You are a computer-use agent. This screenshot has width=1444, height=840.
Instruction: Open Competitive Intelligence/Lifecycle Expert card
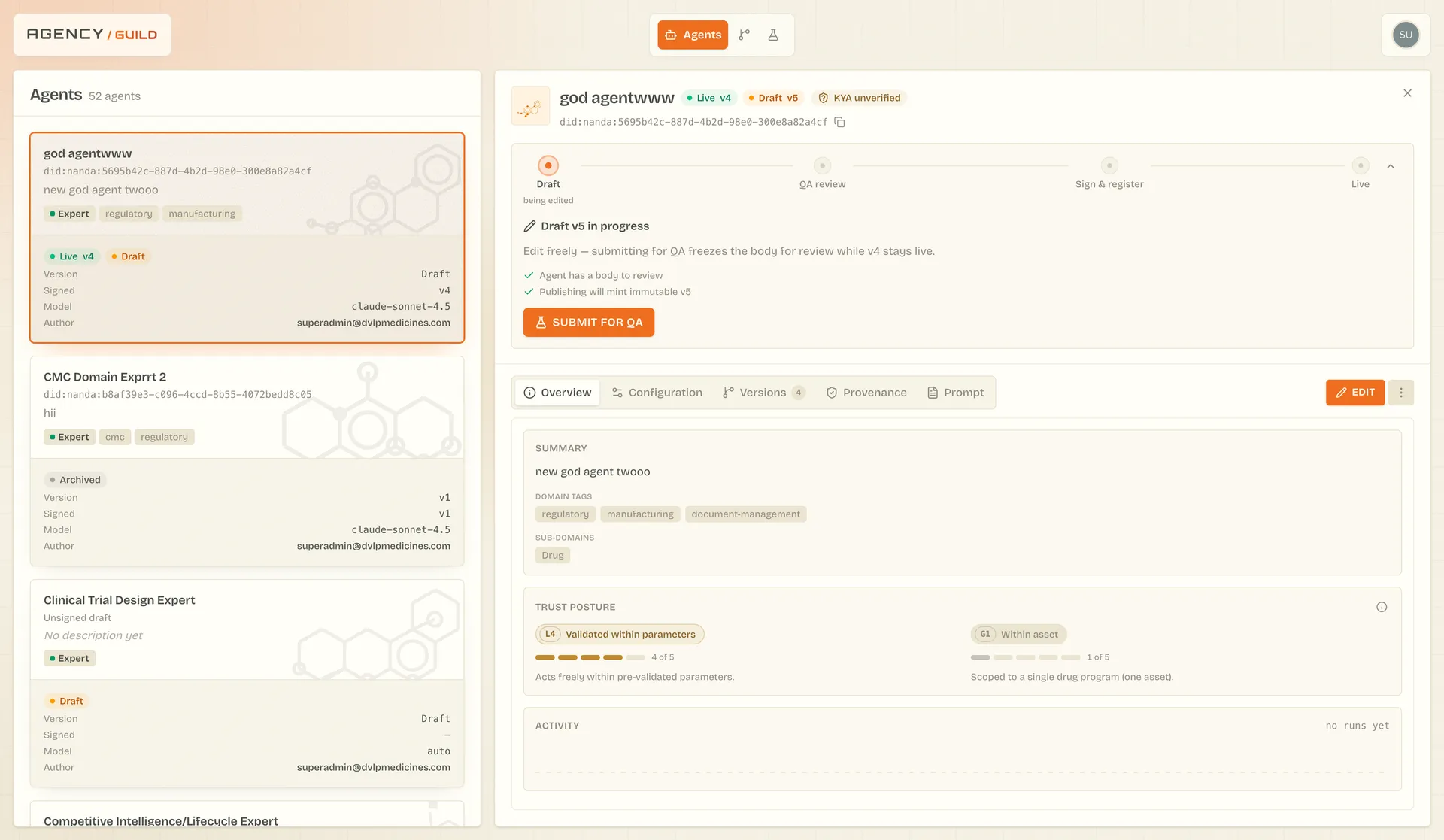(x=247, y=814)
